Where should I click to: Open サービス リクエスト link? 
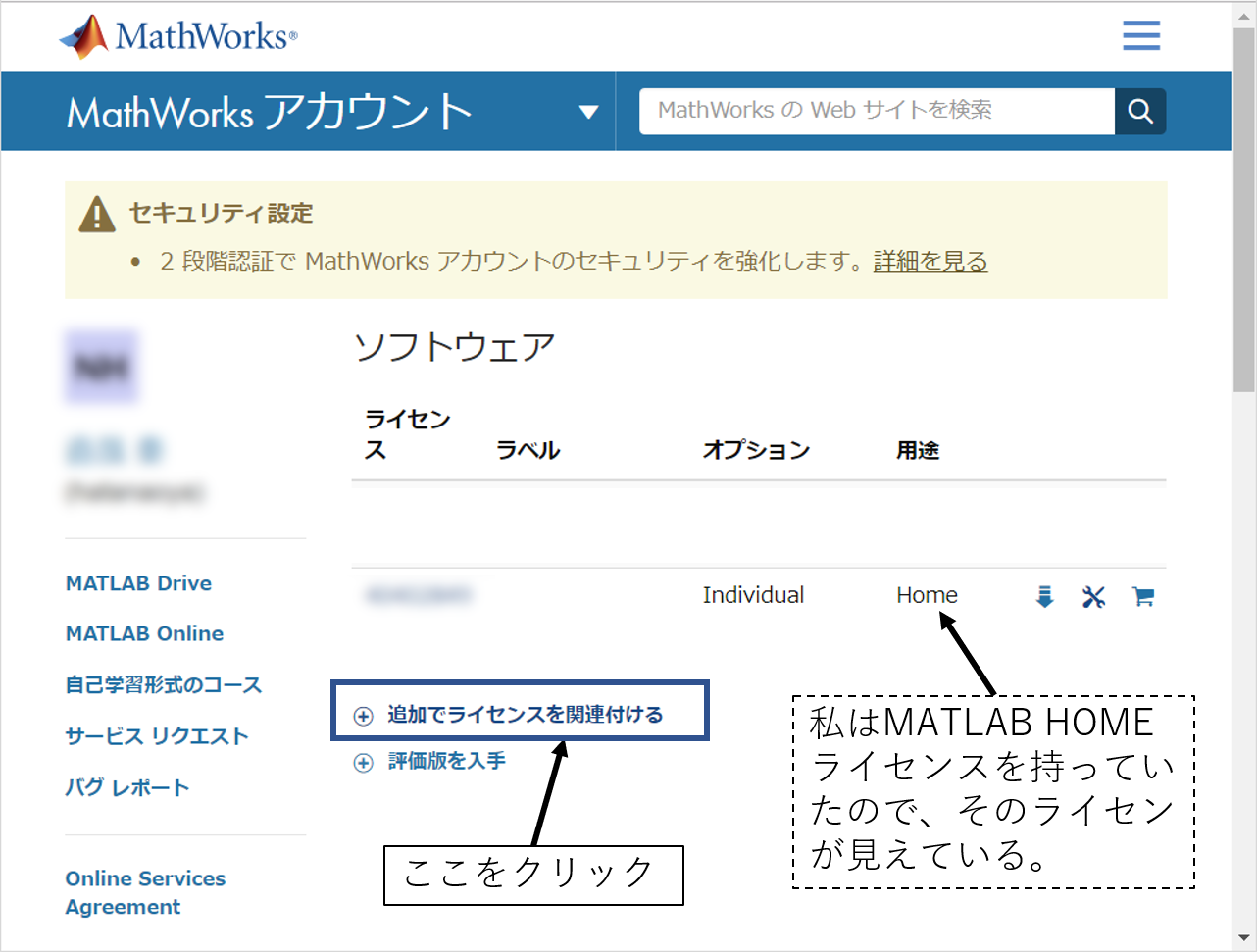pyautogui.click(x=157, y=736)
